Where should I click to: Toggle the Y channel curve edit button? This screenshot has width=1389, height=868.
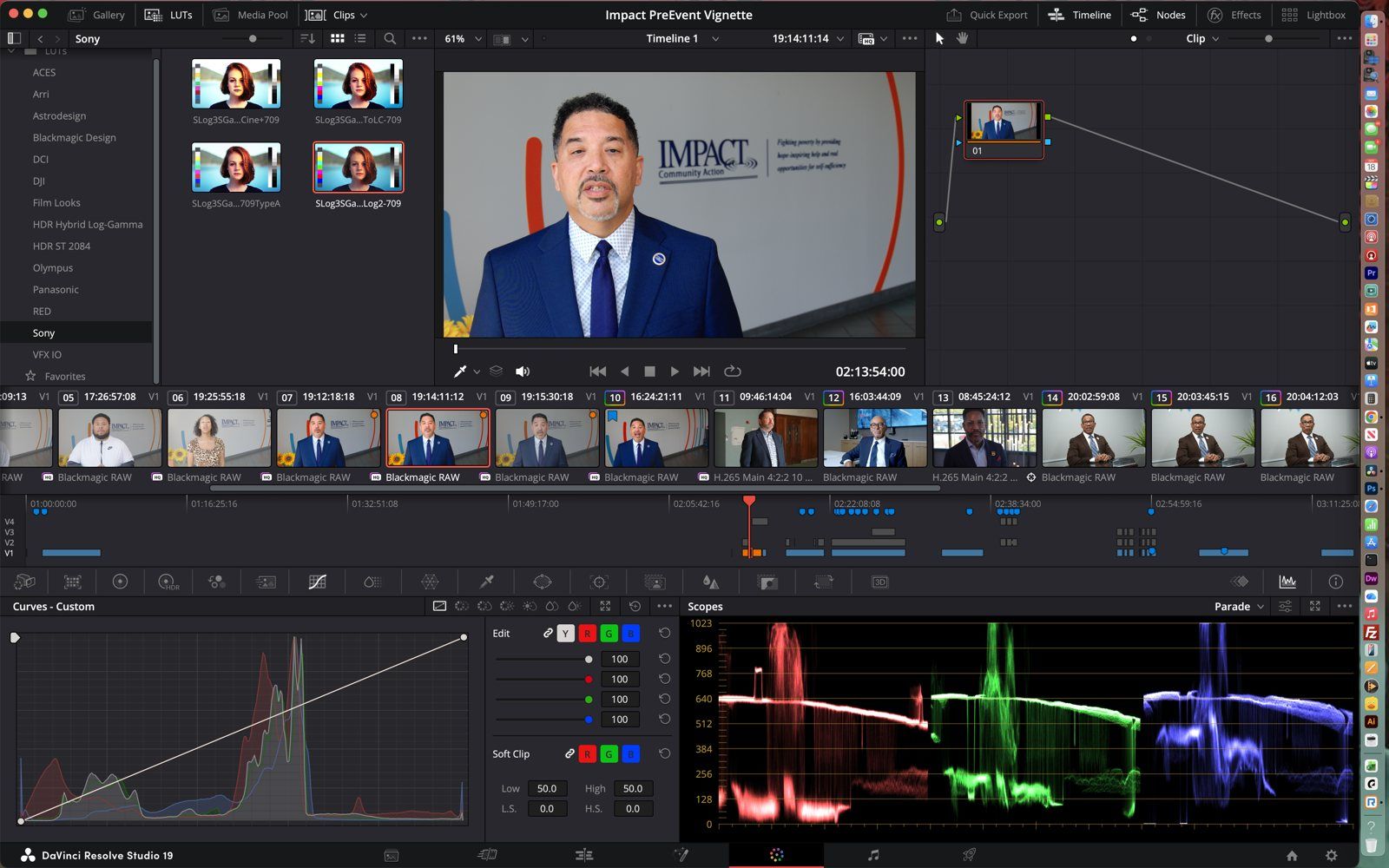pyautogui.click(x=566, y=634)
